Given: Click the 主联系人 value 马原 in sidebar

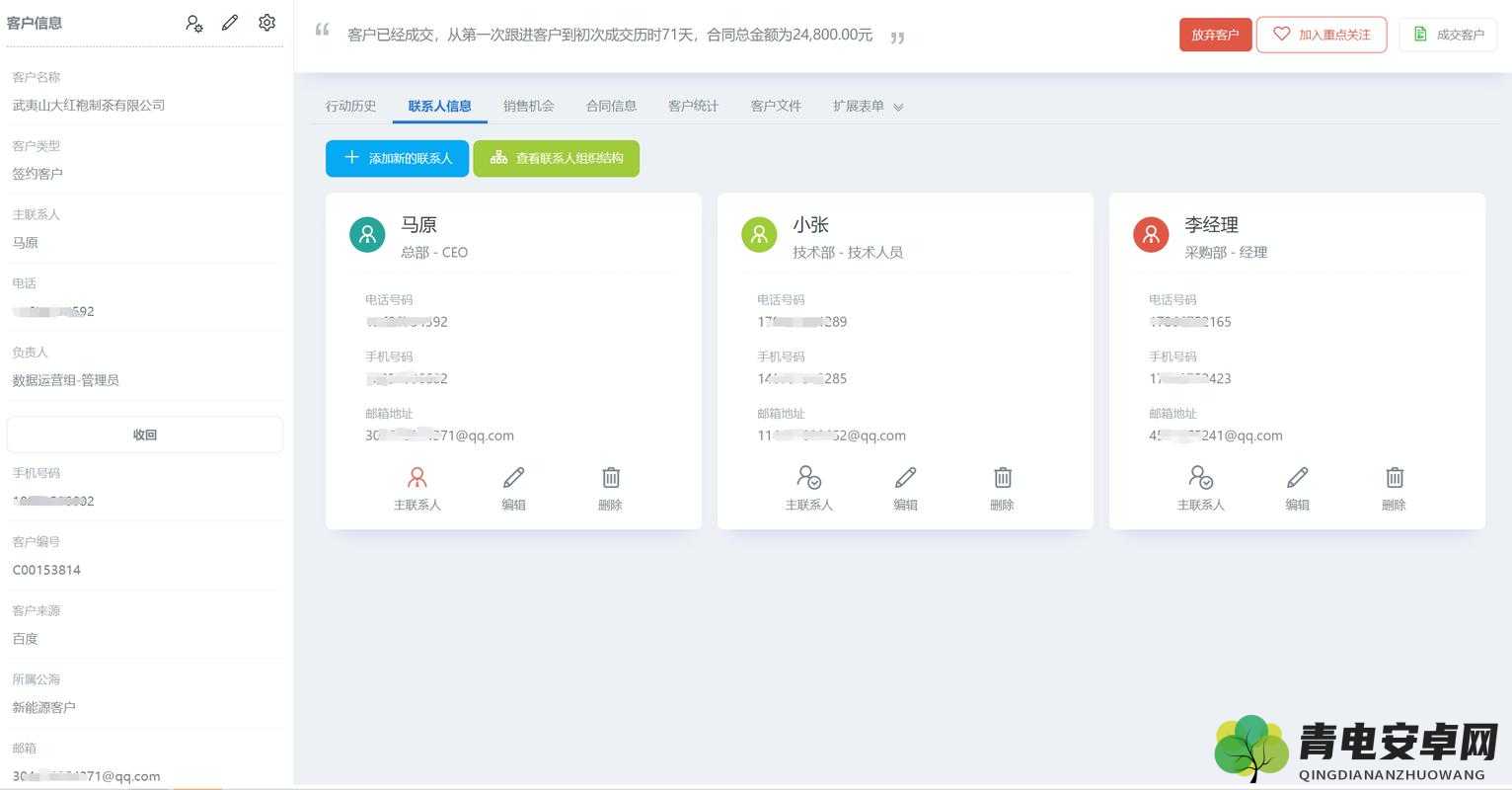Looking at the screenshot, I should (x=25, y=243).
